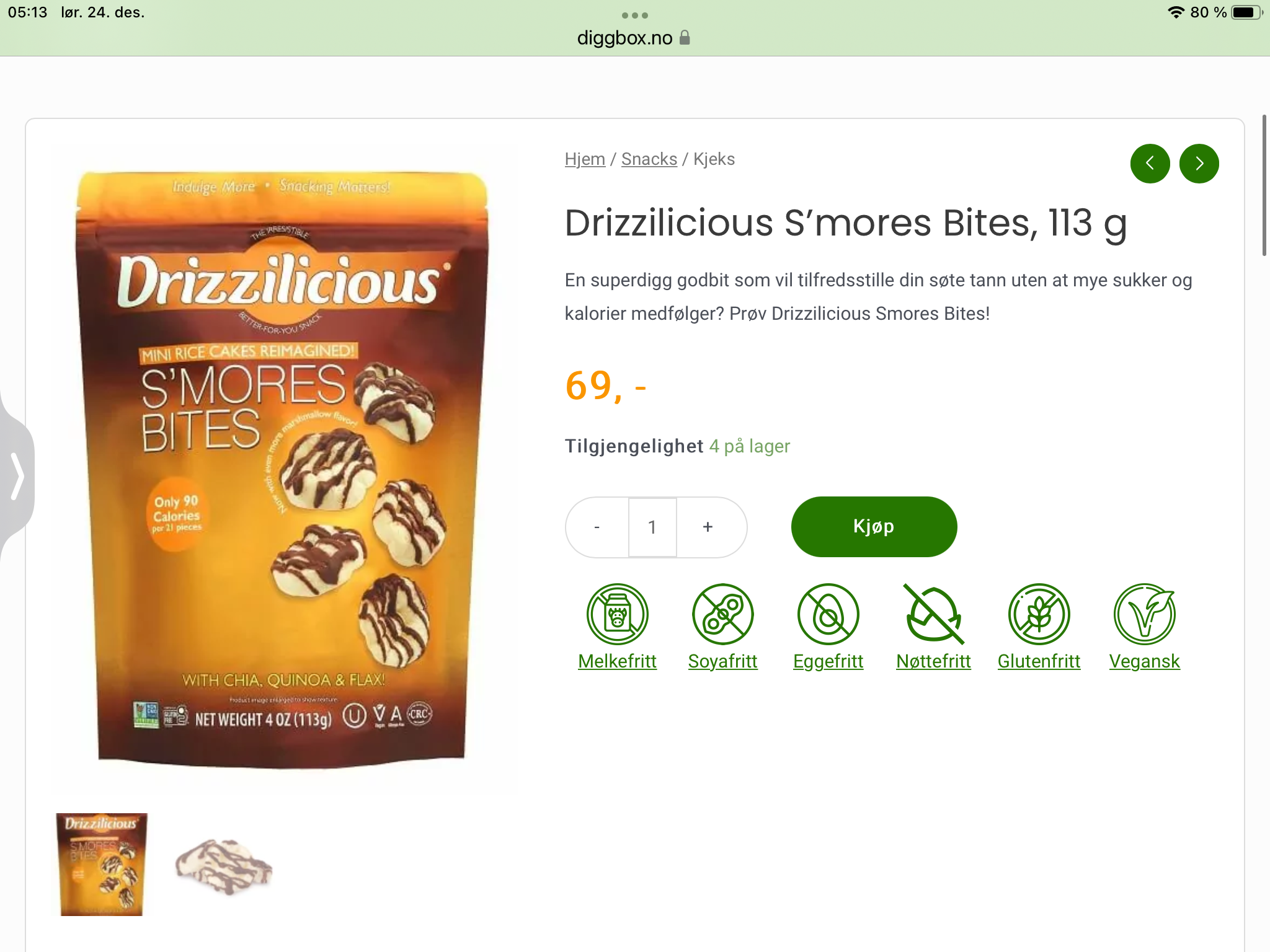The height and width of the screenshot is (952, 1270).
Task: Click the Glutenfritt crossed wheat icon
Action: click(x=1039, y=614)
